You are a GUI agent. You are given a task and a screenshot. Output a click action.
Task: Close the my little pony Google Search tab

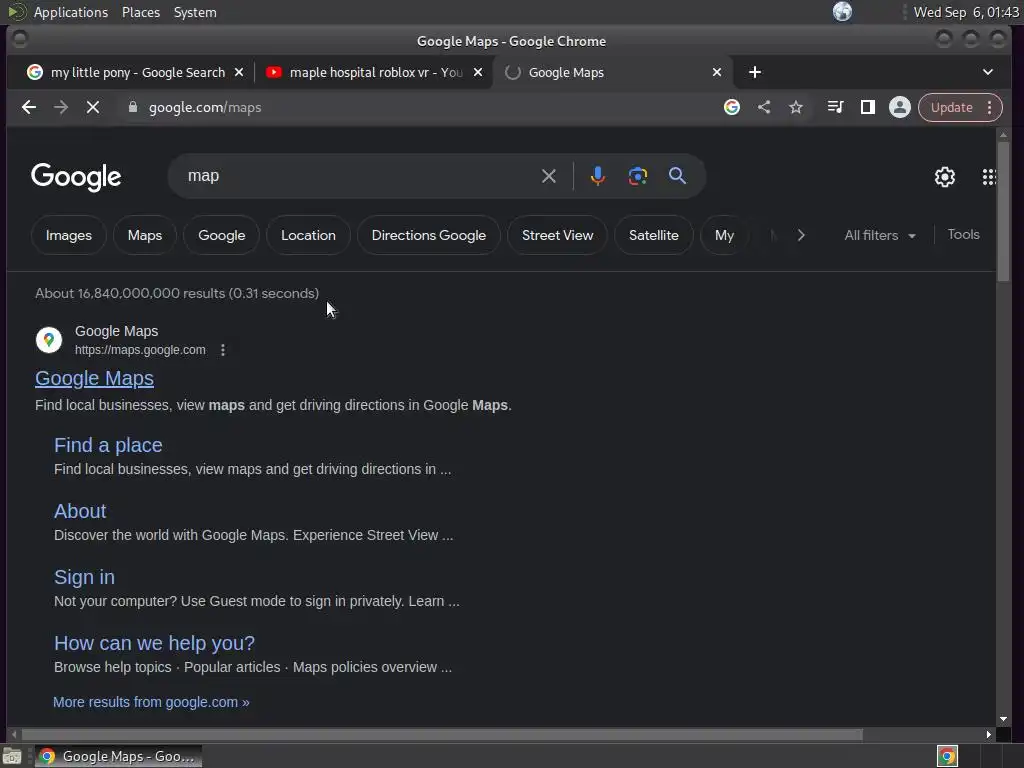(239, 72)
